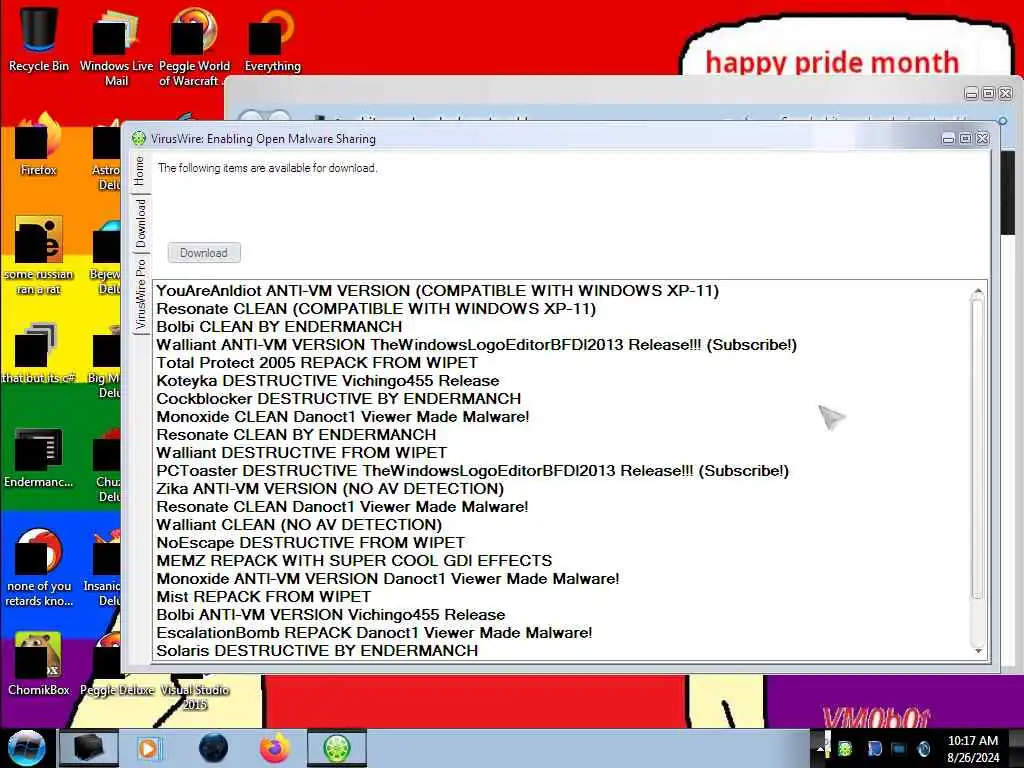Click the Windows Start orb
The width and height of the screenshot is (1024, 768).
pyautogui.click(x=25, y=748)
